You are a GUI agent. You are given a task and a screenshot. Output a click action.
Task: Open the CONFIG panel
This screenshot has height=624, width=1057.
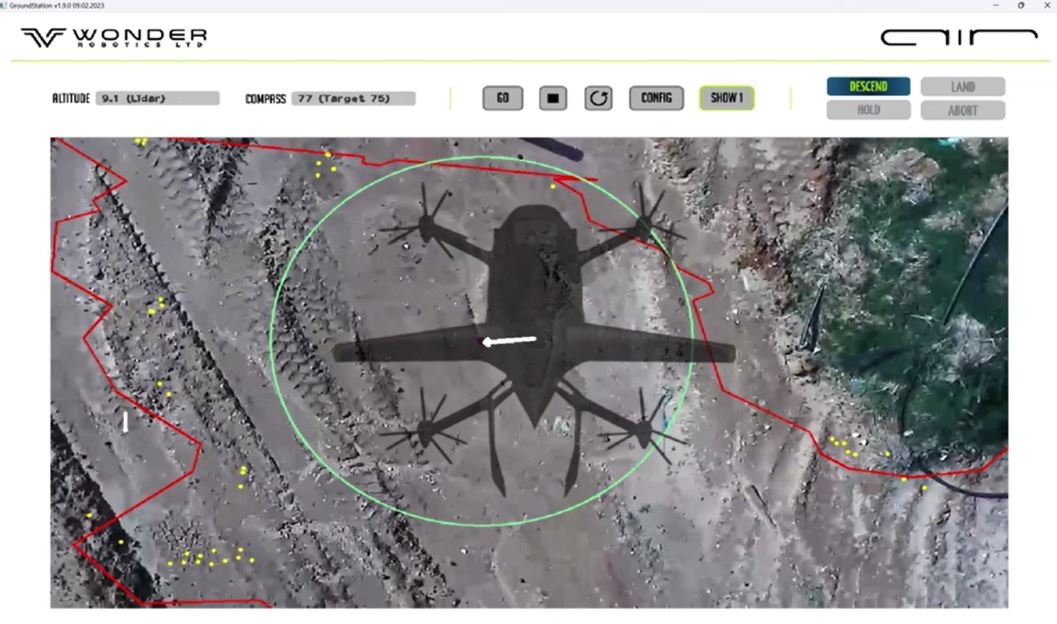(x=656, y=98)
